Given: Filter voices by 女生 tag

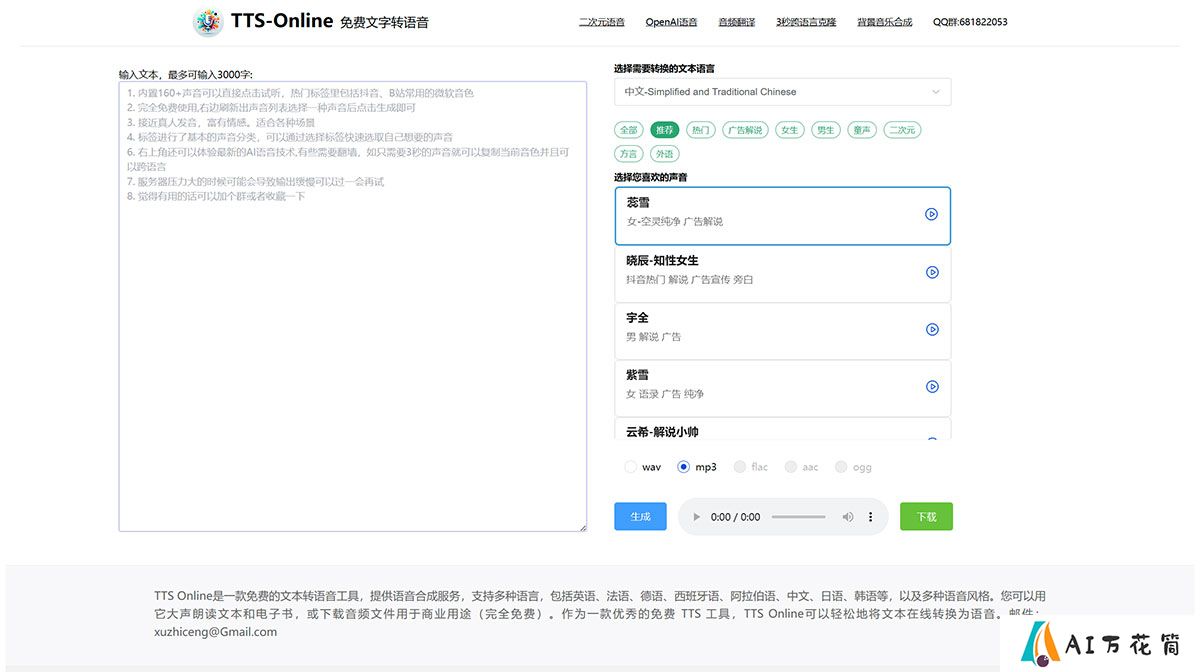Looking at the screenshot, I should (790, 130).
